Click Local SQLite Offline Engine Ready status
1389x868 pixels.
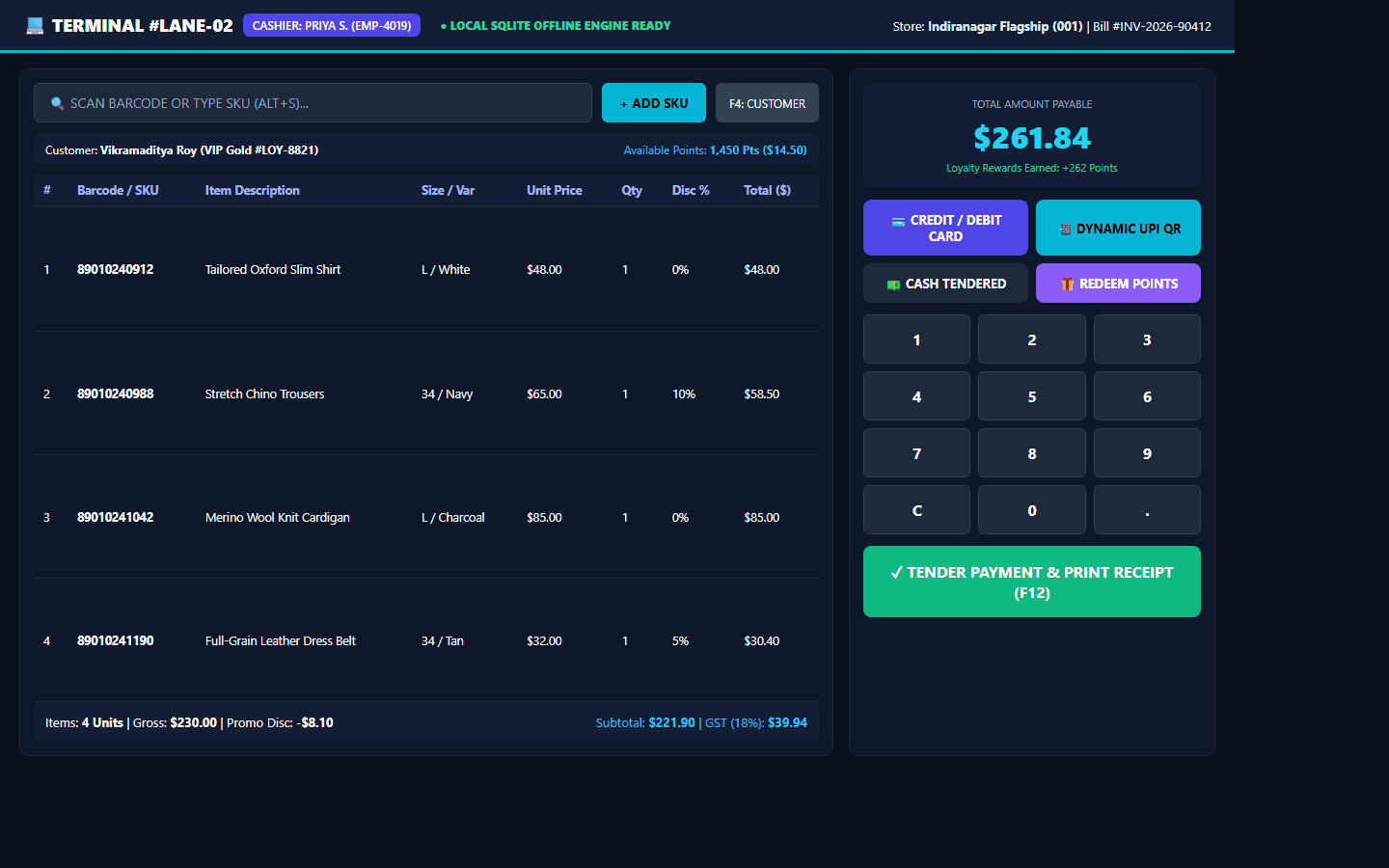tap(556, 26)
